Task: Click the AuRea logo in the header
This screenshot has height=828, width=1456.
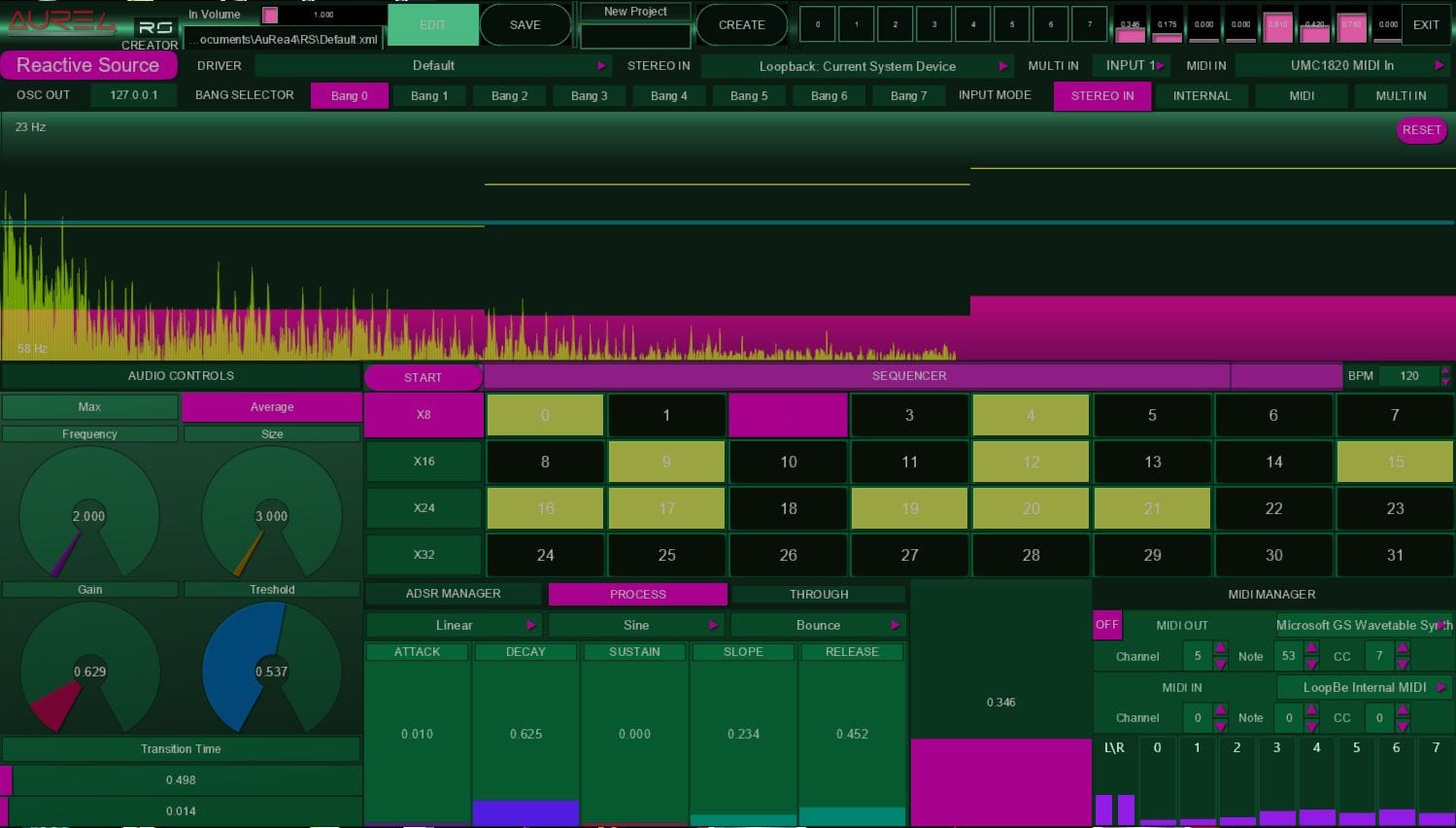Action: (63, 23)
